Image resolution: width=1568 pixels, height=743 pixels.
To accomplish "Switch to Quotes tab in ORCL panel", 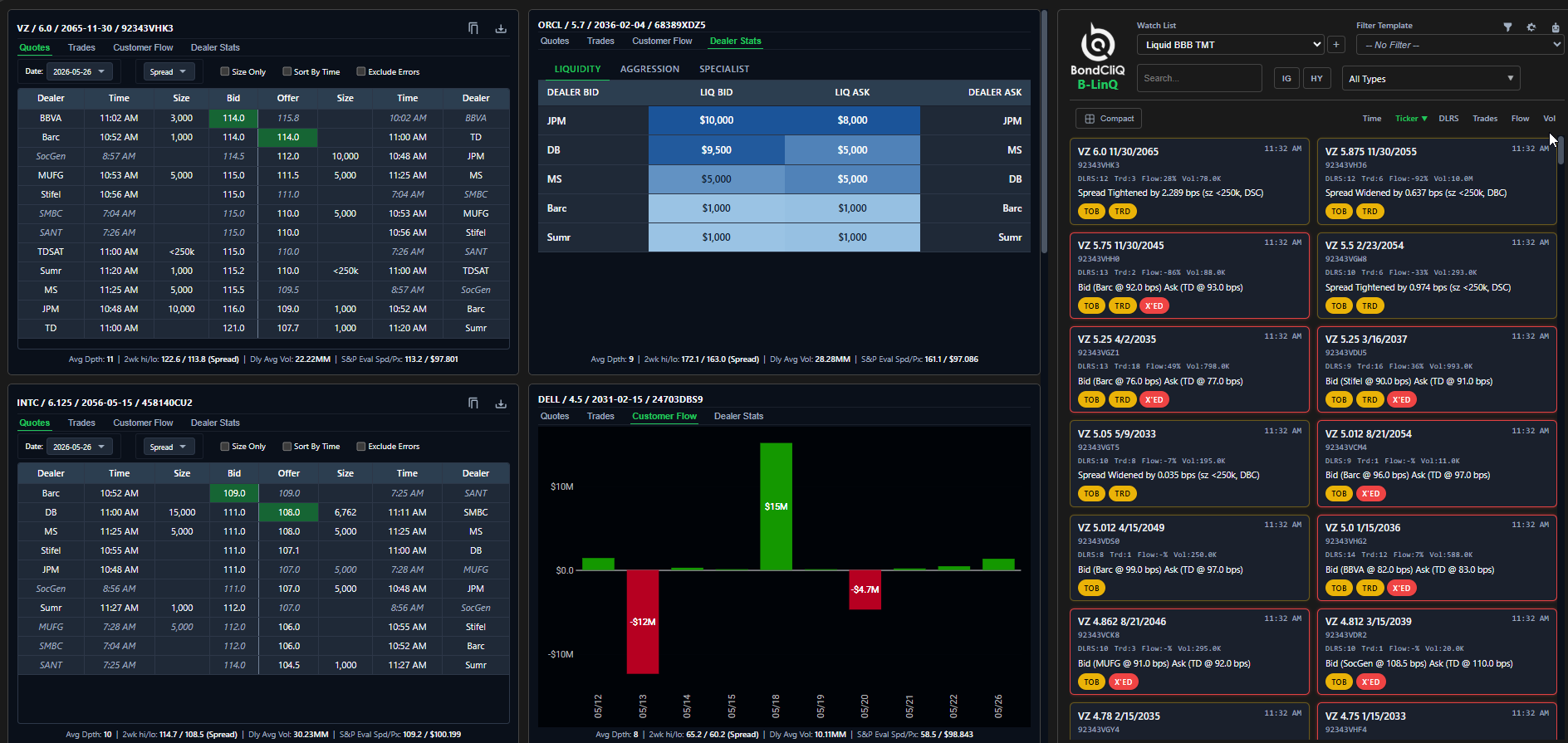I will tap(555, 42).
